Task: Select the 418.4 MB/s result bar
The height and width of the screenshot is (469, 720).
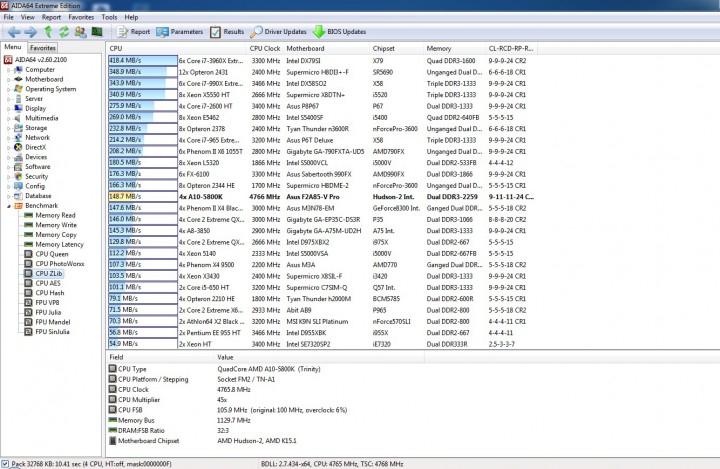Action: [143, 61]
